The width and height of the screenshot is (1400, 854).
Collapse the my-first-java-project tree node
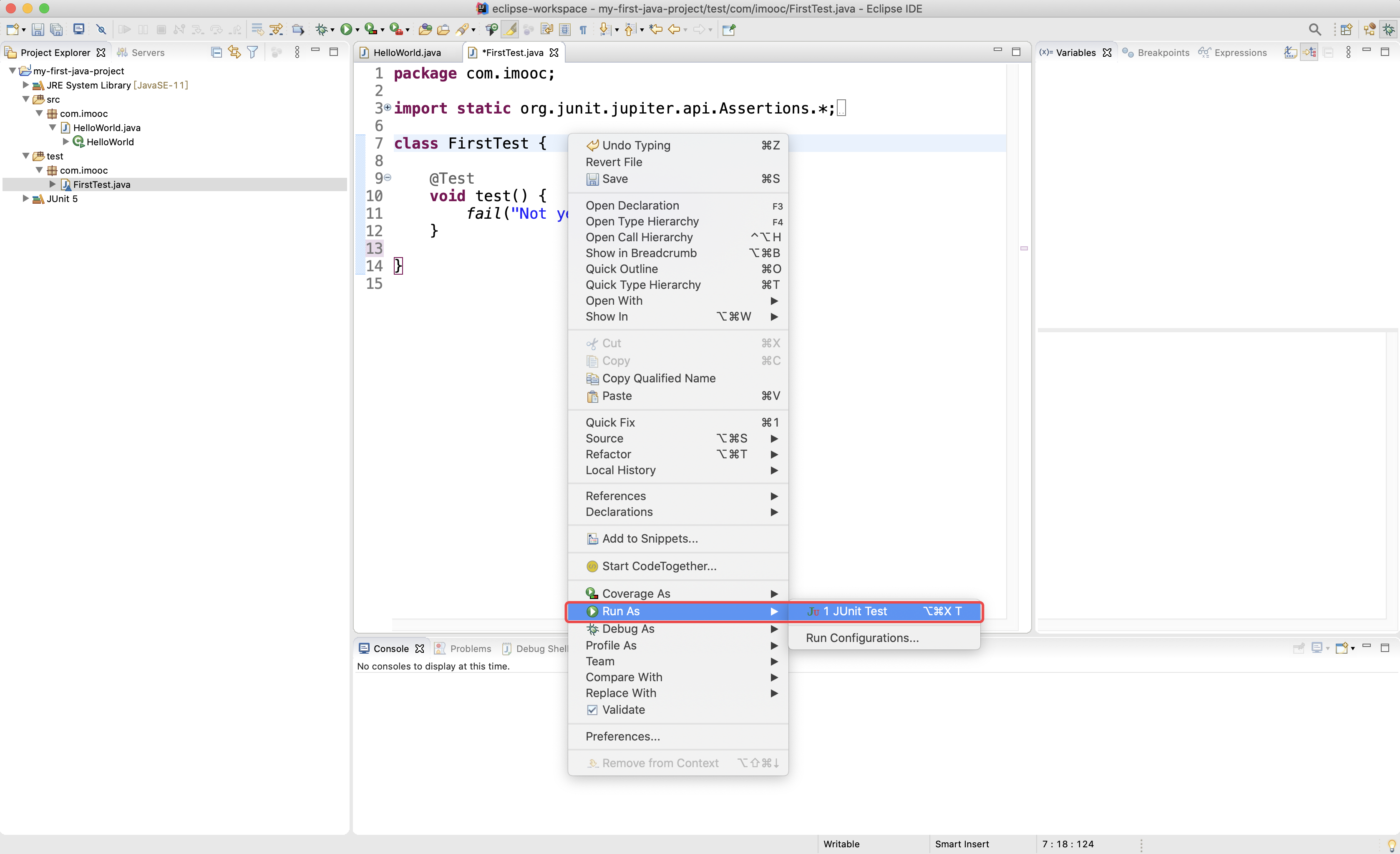13,71
